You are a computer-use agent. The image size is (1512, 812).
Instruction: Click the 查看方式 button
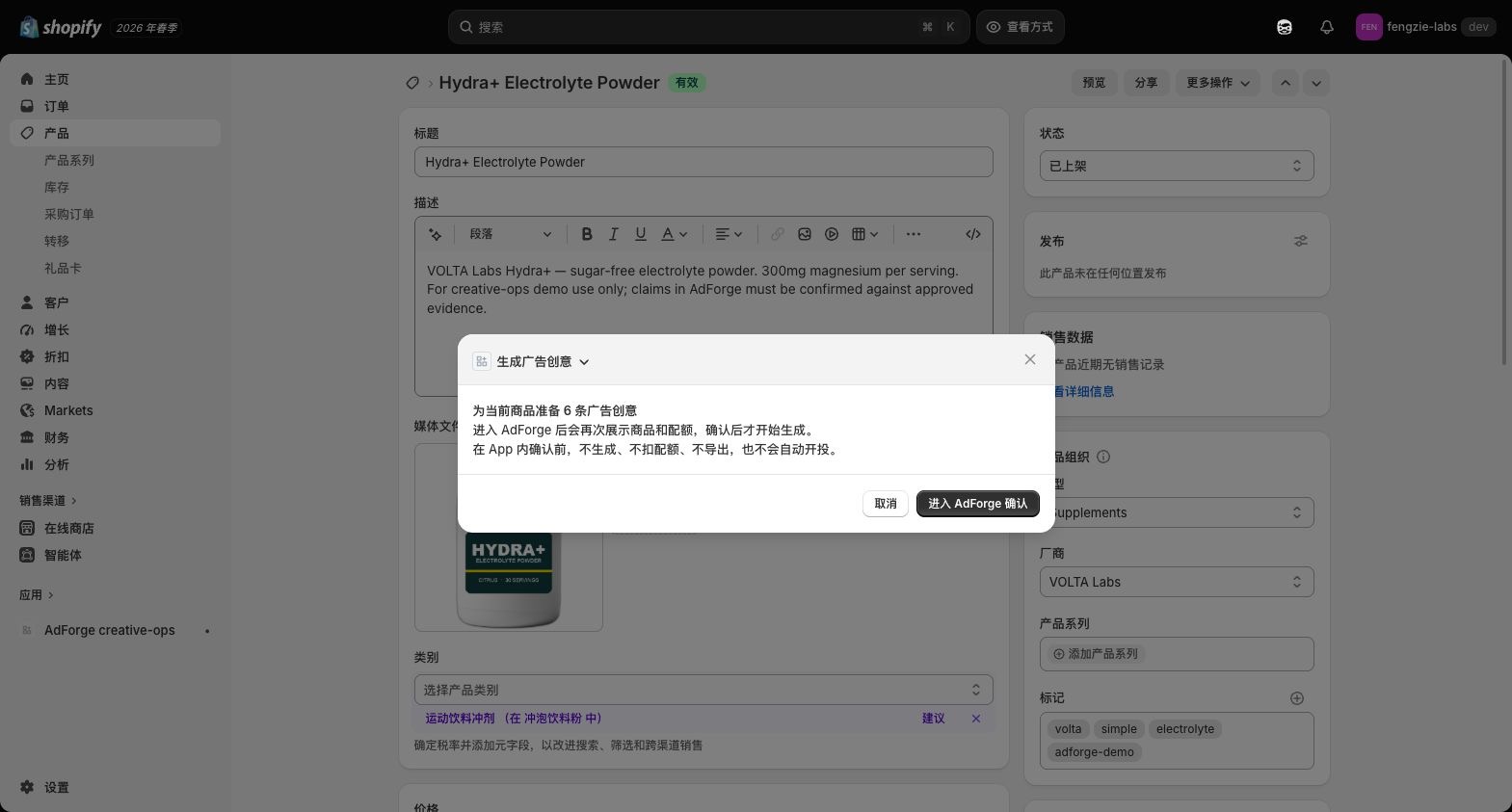(1021, 27)
